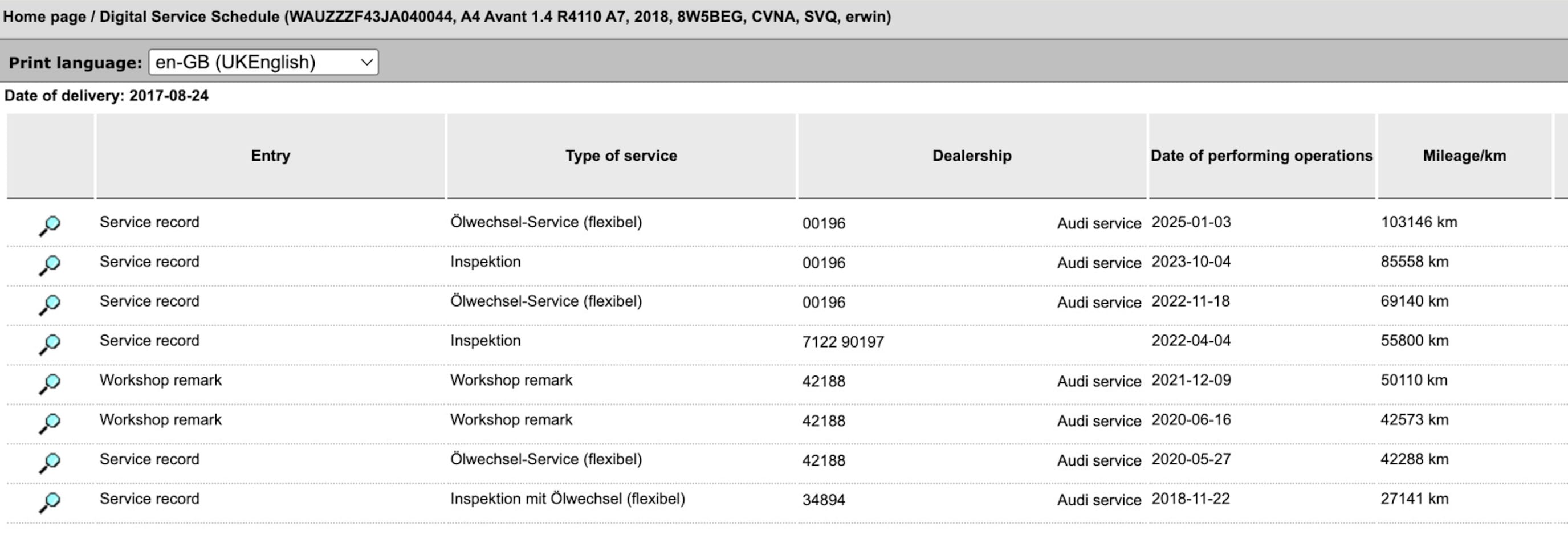Screen dimensions: 1568x547
Task: Open details for the 2018-11-22 service record
Action: pos(50,501)
